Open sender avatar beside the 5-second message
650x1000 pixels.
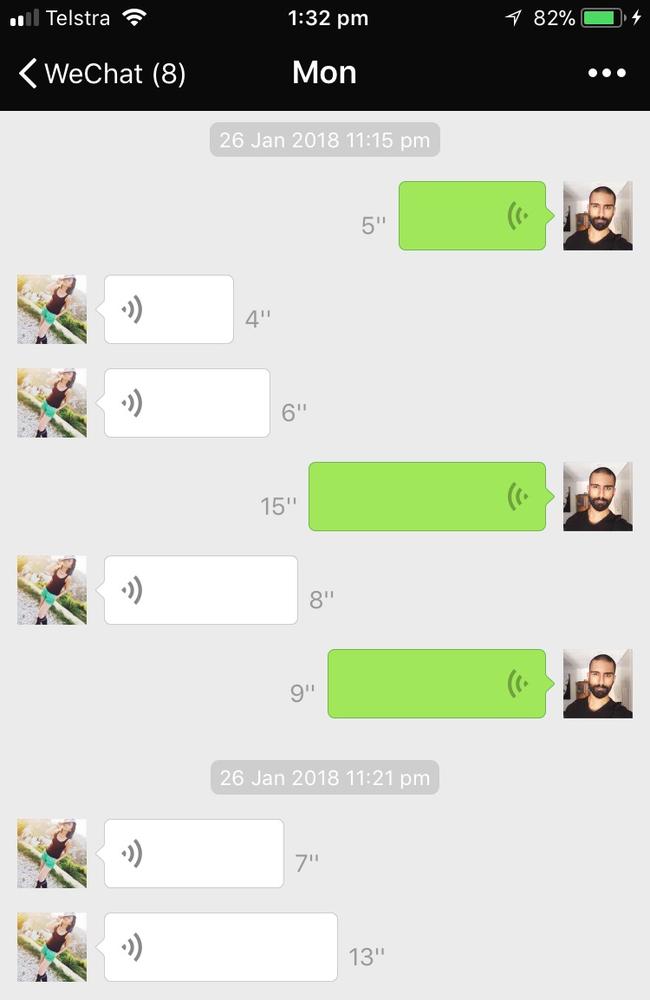(x=598, y=216)
